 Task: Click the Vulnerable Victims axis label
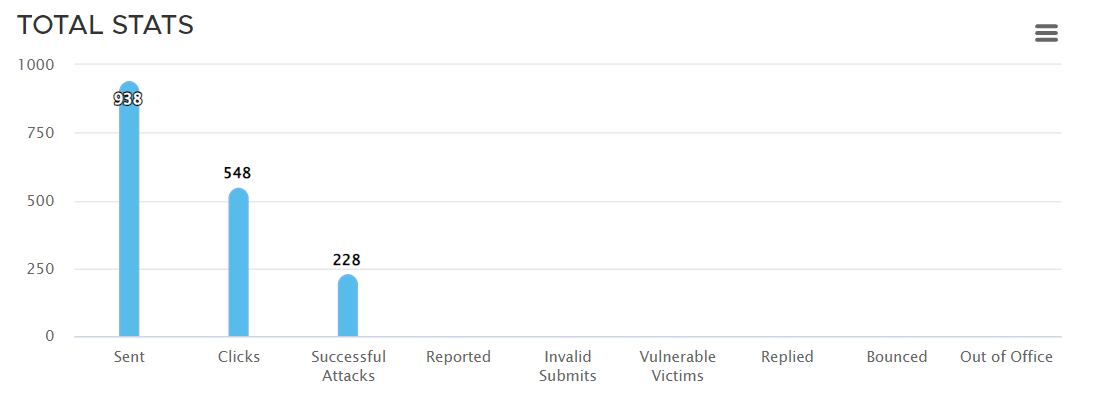[677, 366]
